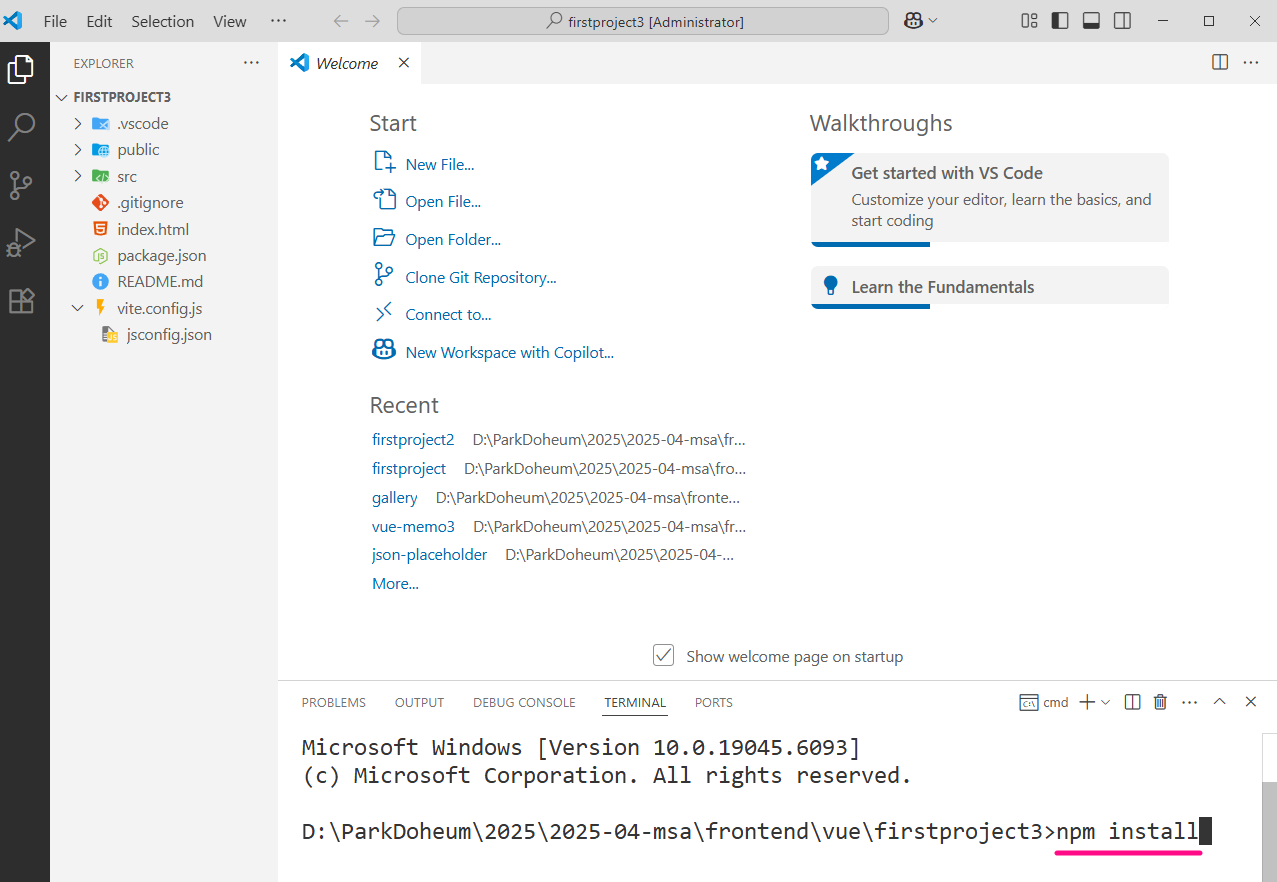Click the New File... link
This screenshot has width=1277, height=882.
pyautogui.click(x=440, y=164)
